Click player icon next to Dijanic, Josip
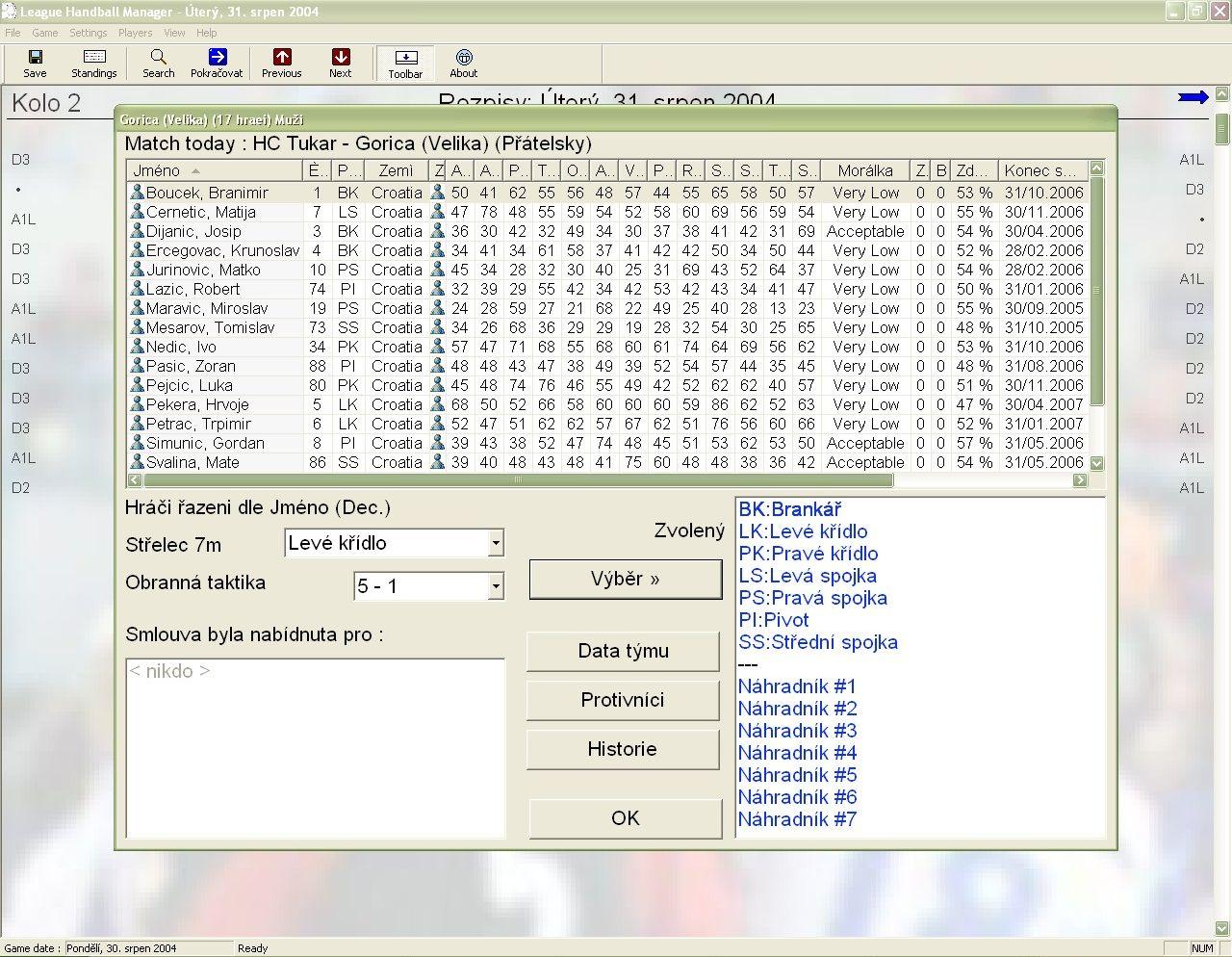This screenshot has width=1232, height=957. pyautogui.click(x=137, y=231)
